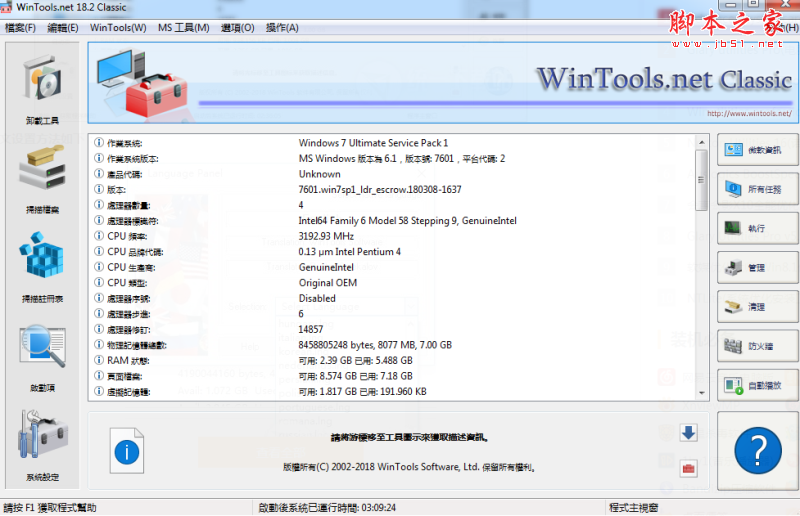Viewport: 800px width, 516px height.
Task: Click the 管理 button
Action: (x=758, y=267)
